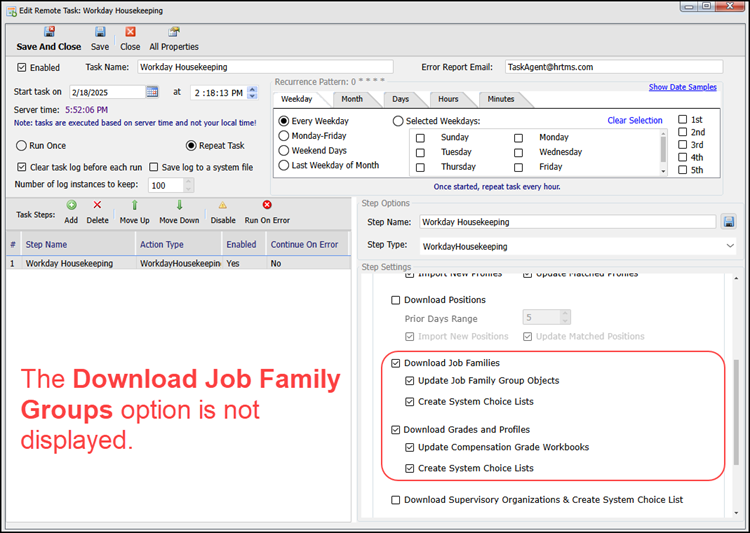Toggle Download Grades and Profiles checkbox
Image resolution: width=750 pixels, height=533 pixels.
396,430
